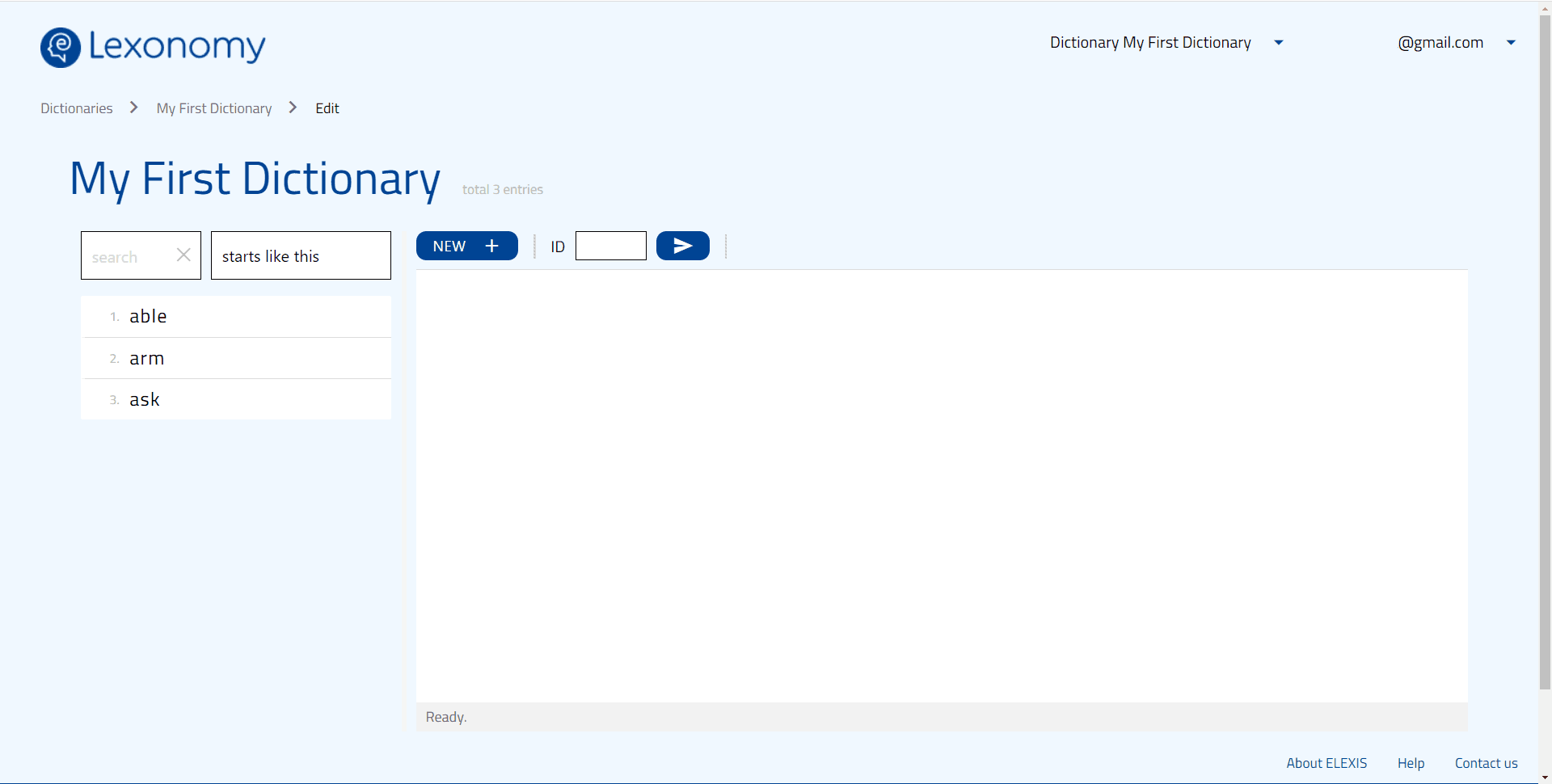This screenshot has width=1552, height=784.
Task: Select the 'arm' entry in the list
Action: pos(146,357)
